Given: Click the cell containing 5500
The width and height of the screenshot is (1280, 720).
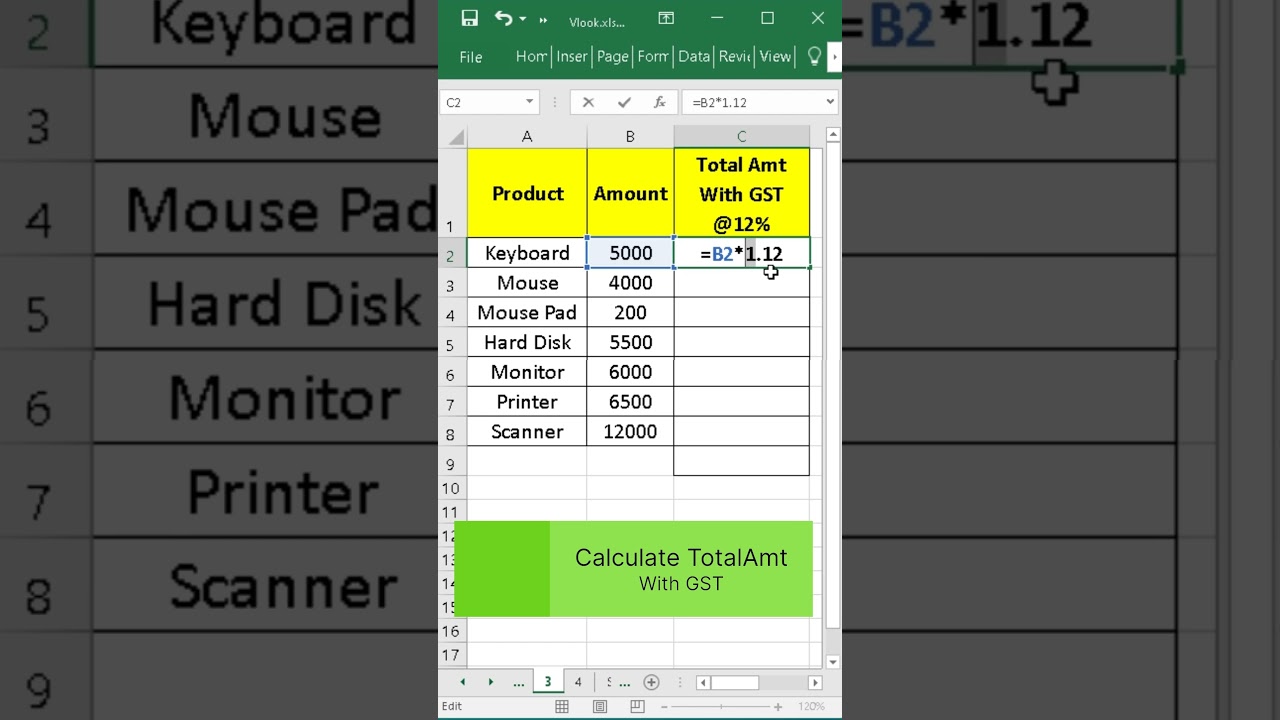Looking at the screenshot, I should (630, 342).
